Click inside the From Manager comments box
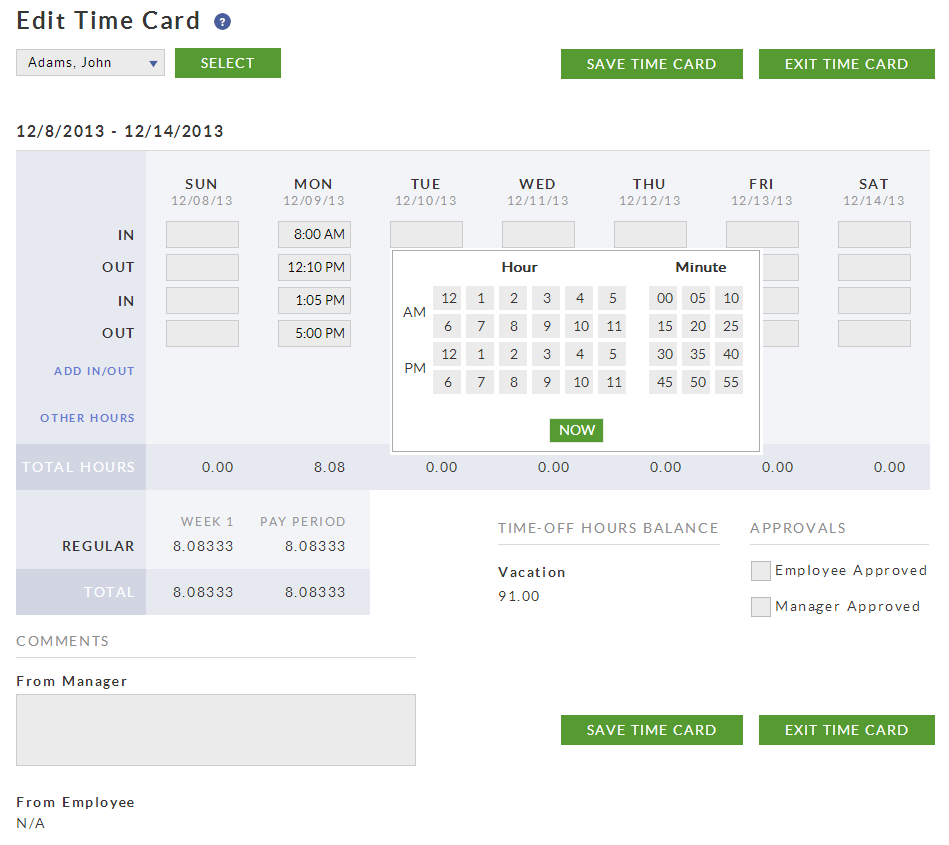 (215, 729)
